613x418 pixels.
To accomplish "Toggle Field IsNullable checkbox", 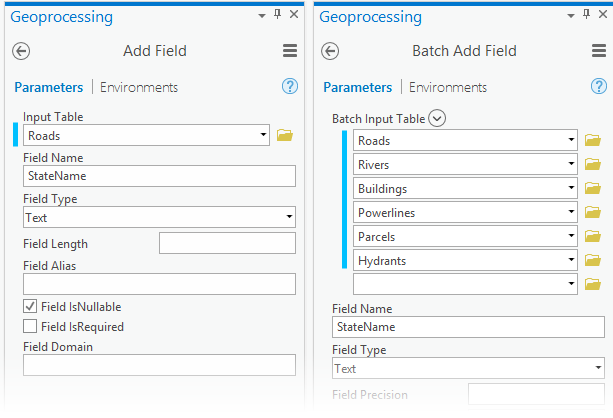I will [31, 307].
